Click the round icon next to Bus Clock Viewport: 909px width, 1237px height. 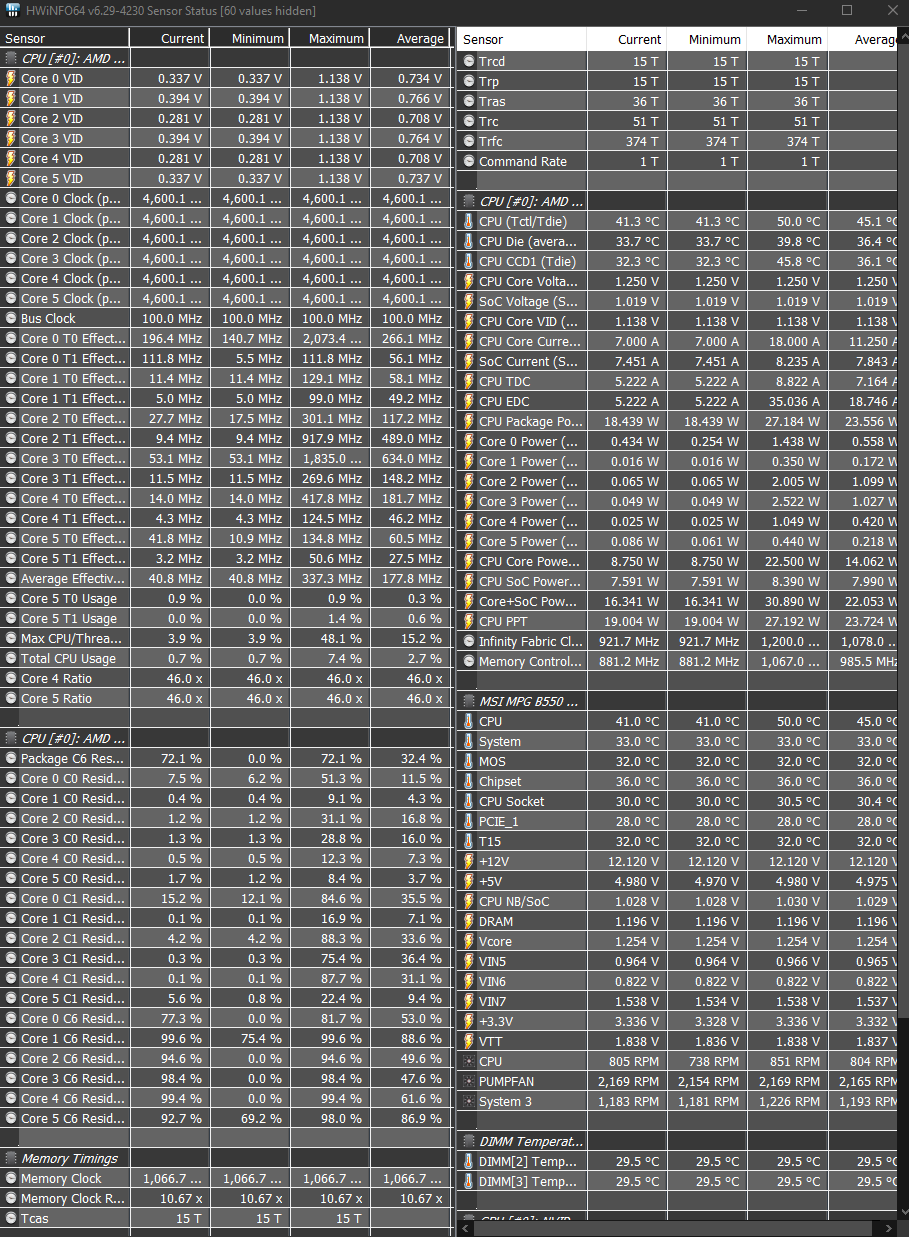point(11,318)
